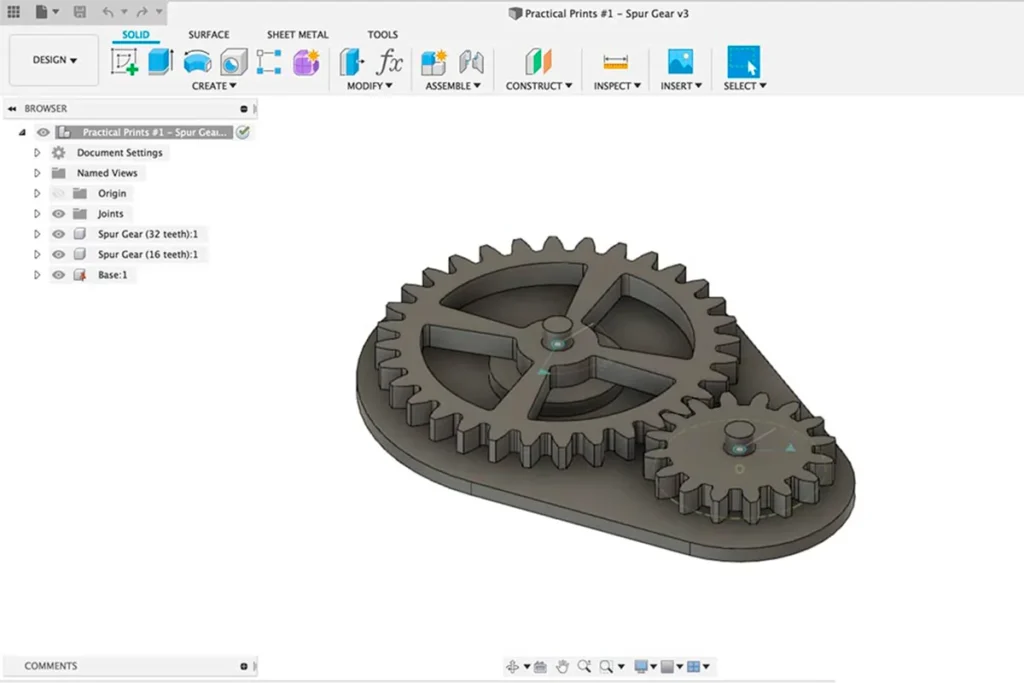Open the SURFACE tab
Viewport: 1024px width, 683px height.
coord(208,35)
